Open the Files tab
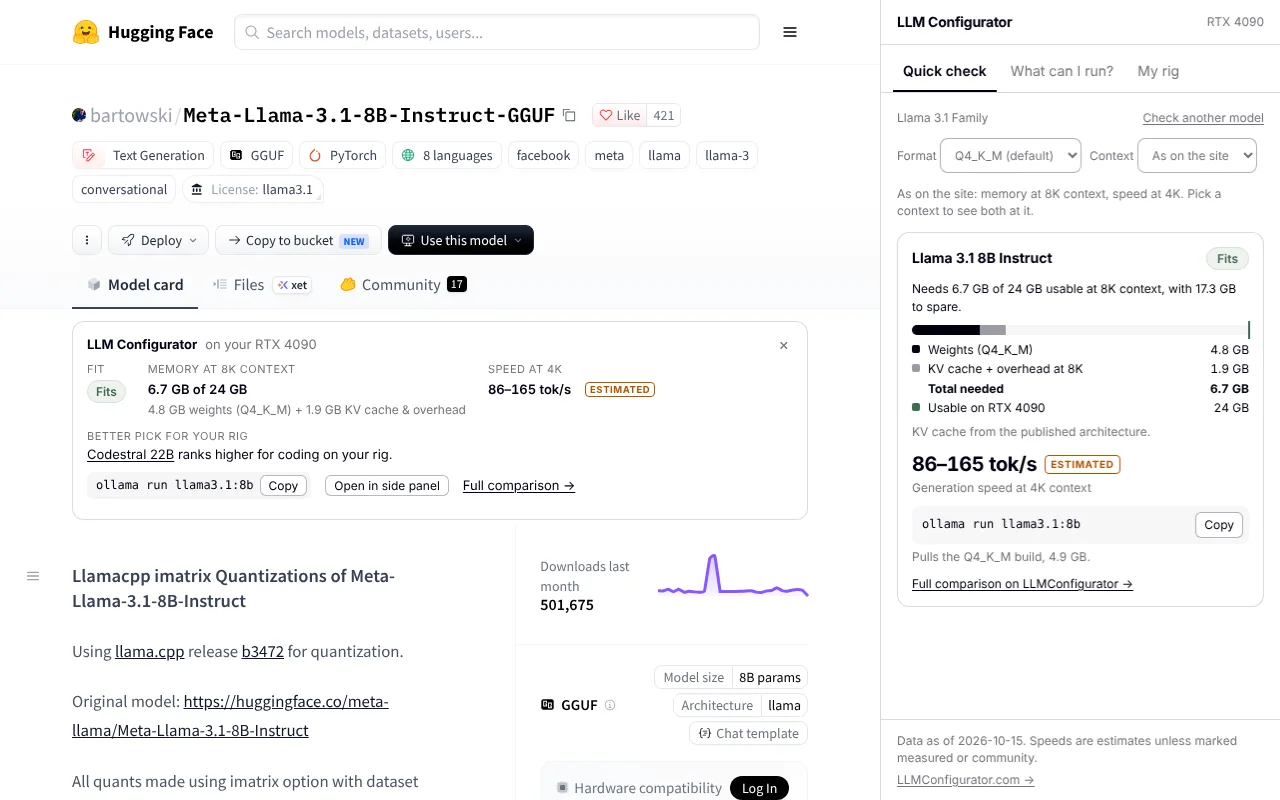 [262, 285]
